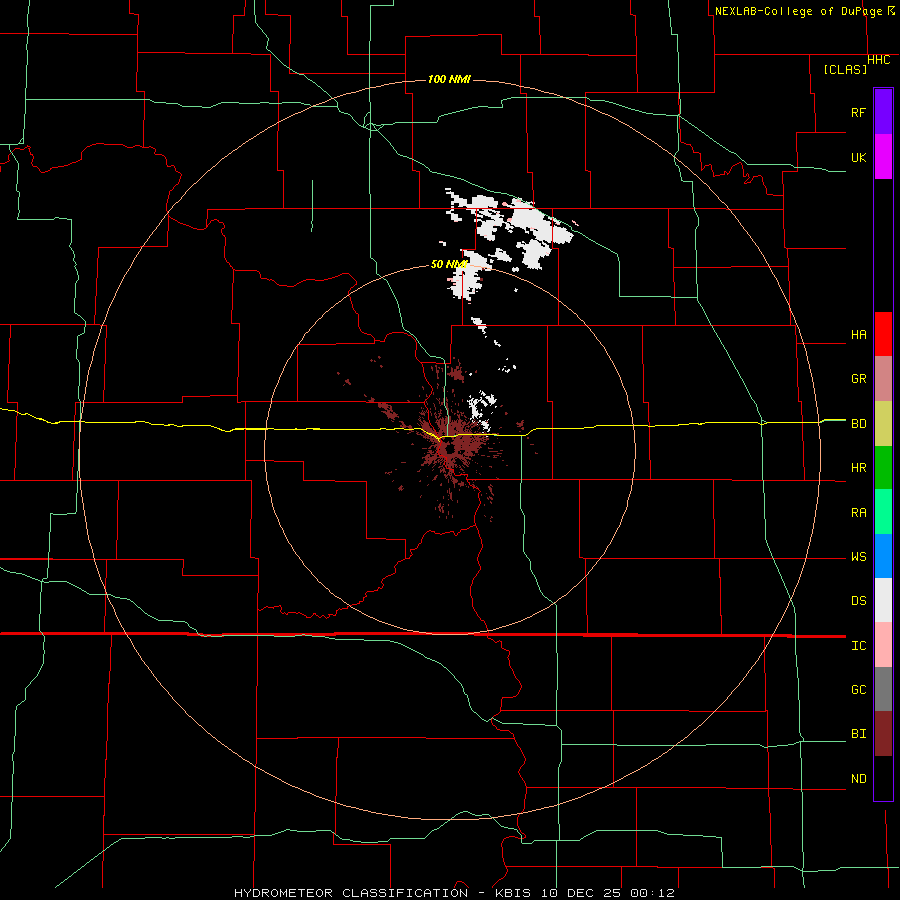Screen dimensions: 900x900
Task: Click the DS legend label
Action: pos(858,601)
